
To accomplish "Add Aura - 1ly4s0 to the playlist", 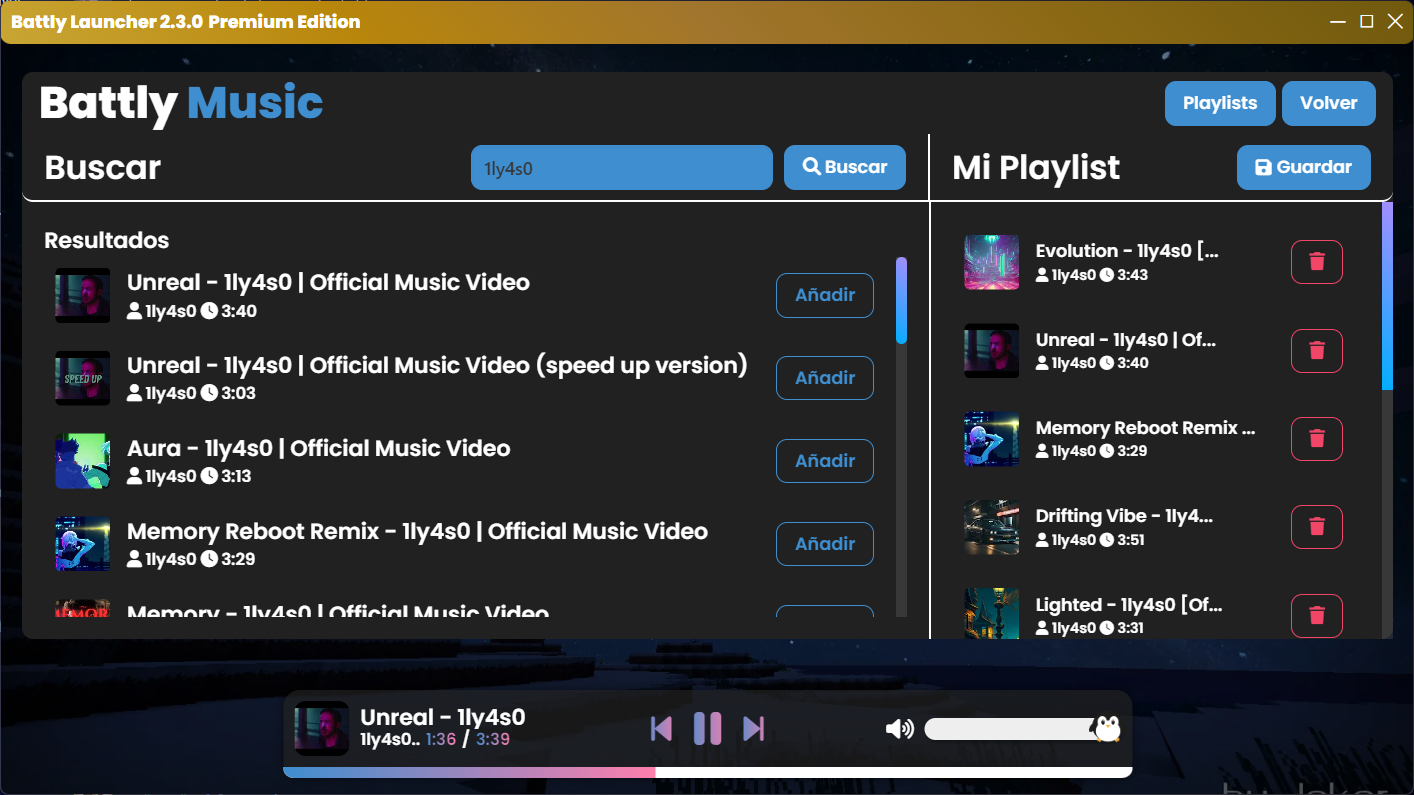I will [x=825, y=461].
